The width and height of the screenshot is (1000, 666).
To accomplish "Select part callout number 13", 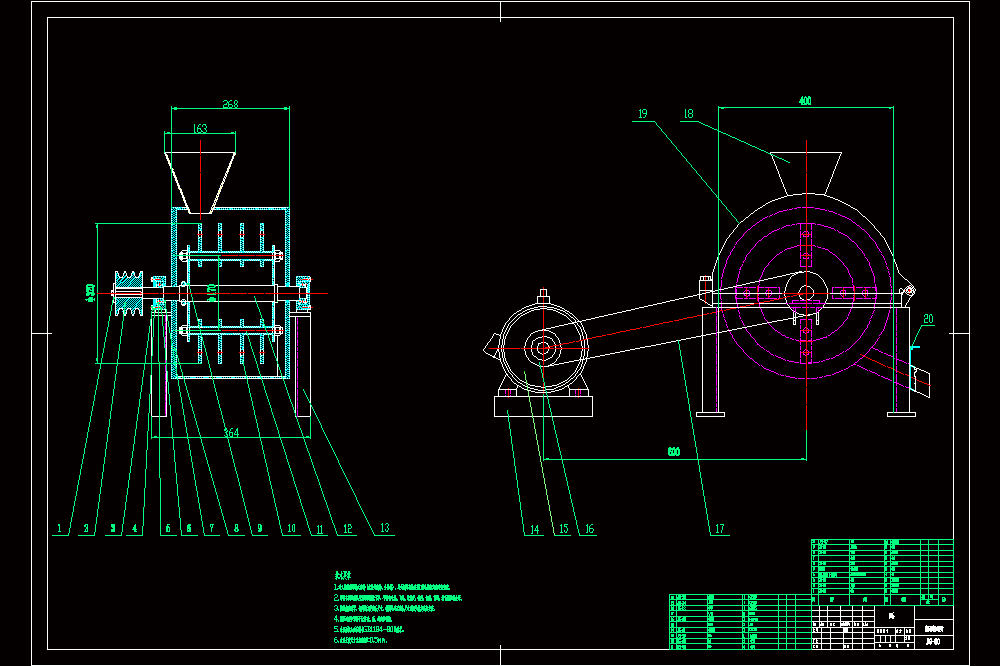I will pyautogui.click(x=385, y=528).
